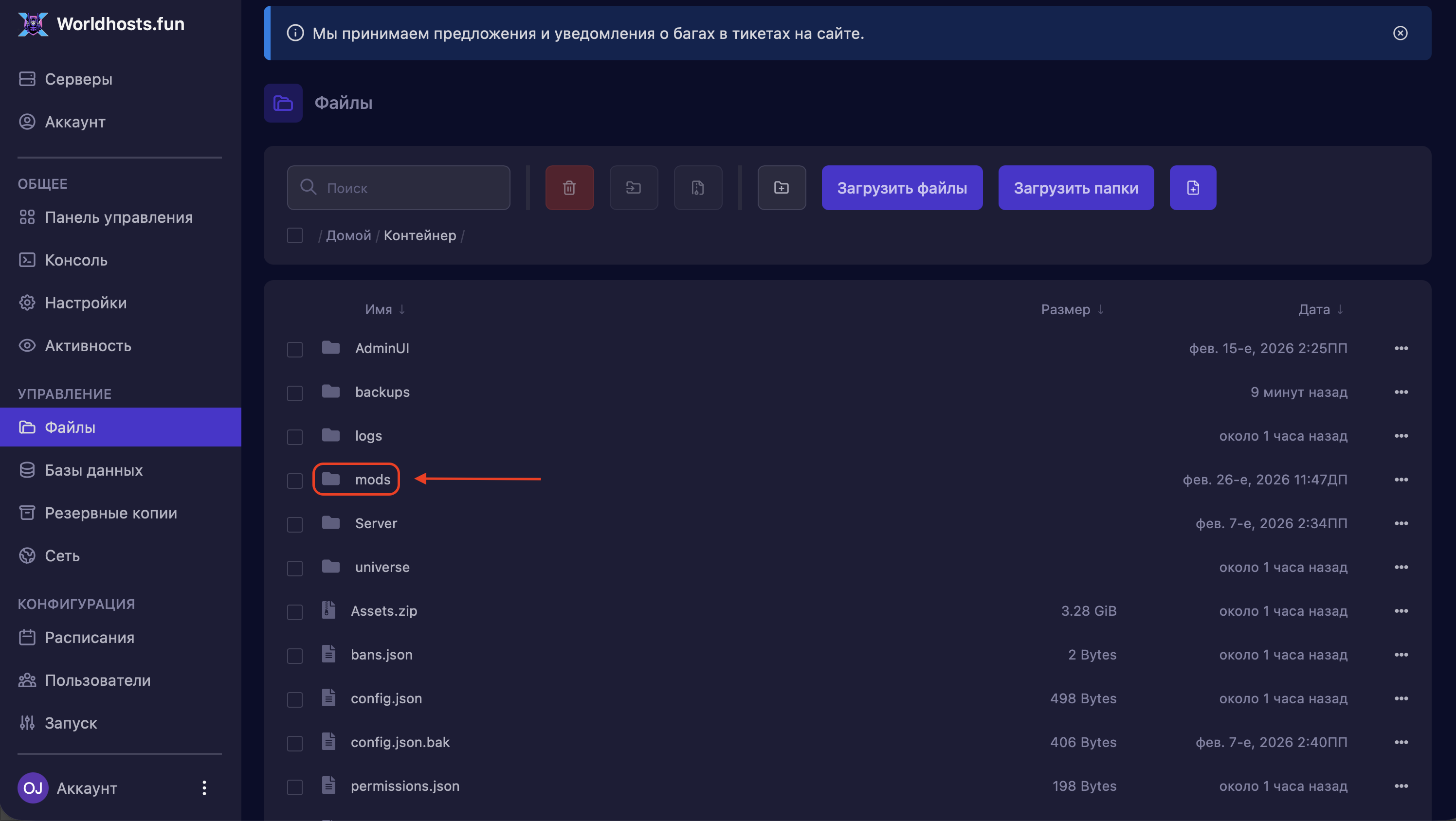Click the new folder icon button

tap(781, 188)
